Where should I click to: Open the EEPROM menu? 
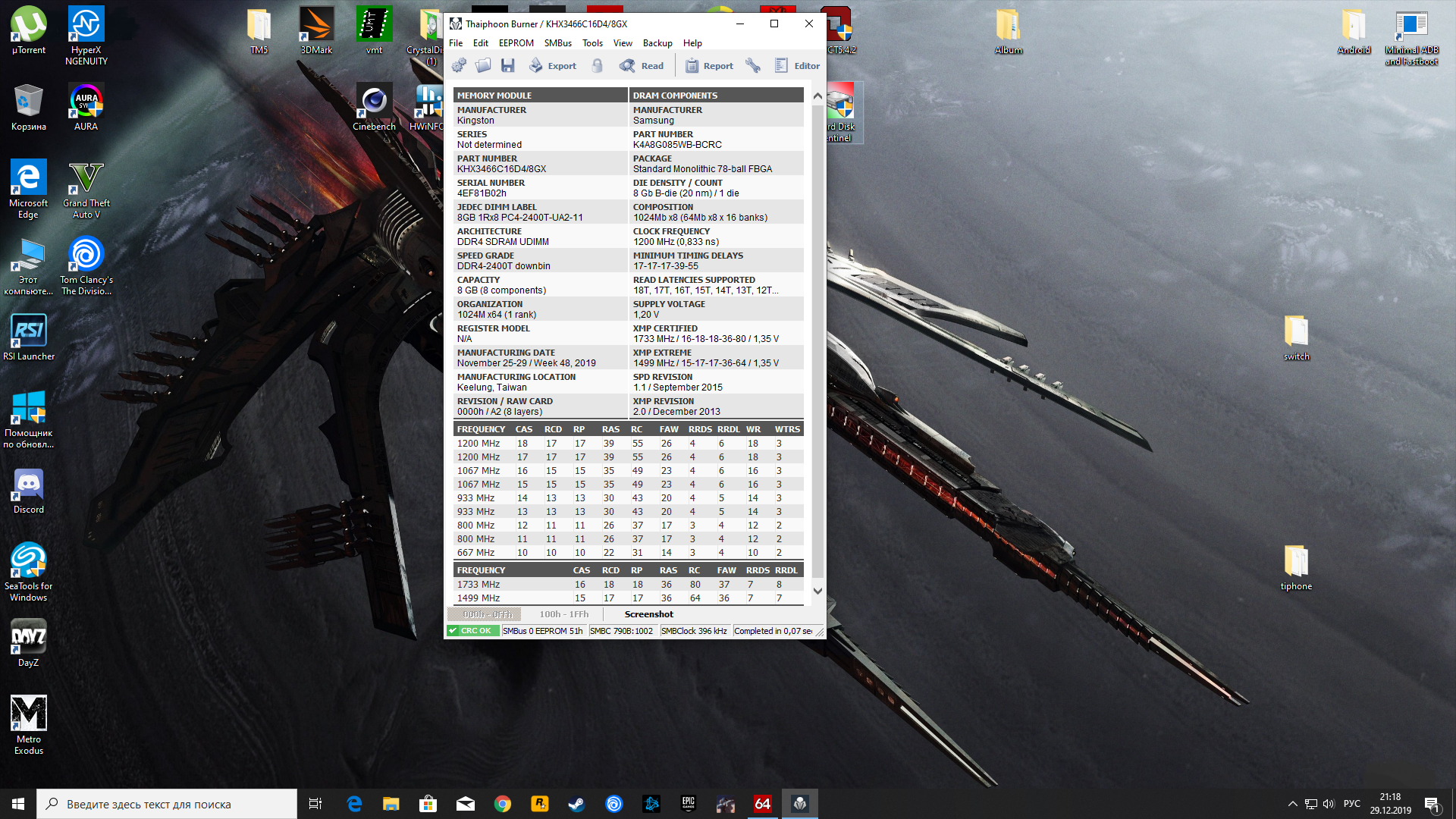tap(516, 43)
